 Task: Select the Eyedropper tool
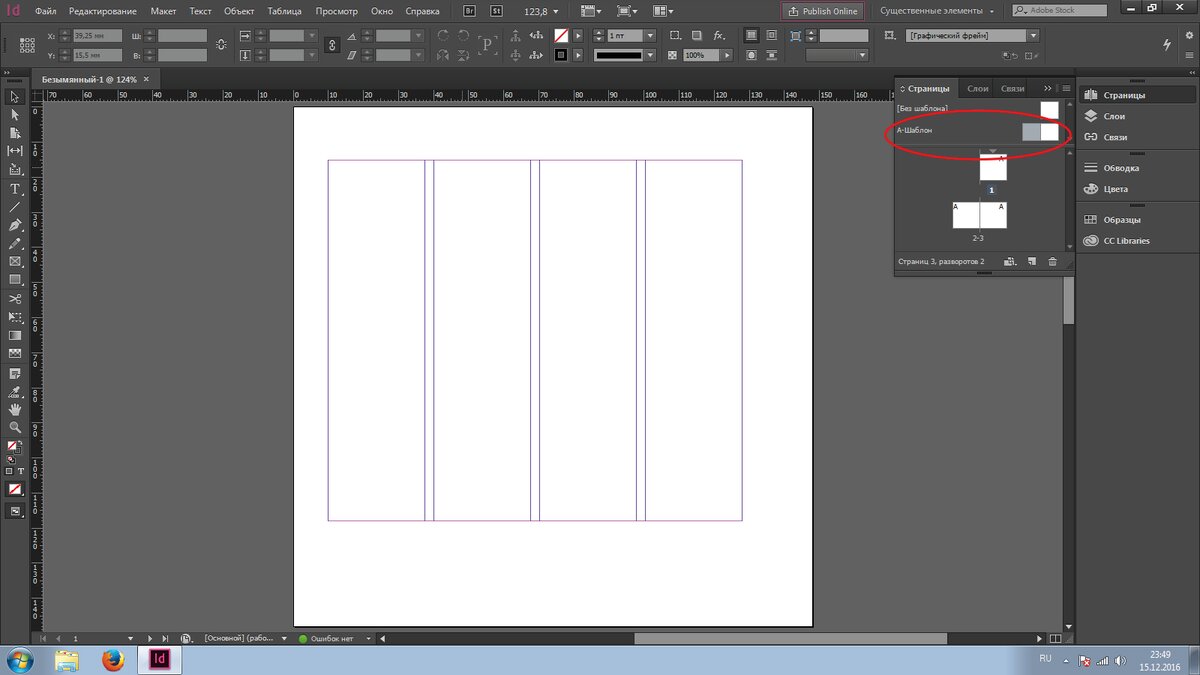[15, 391]
